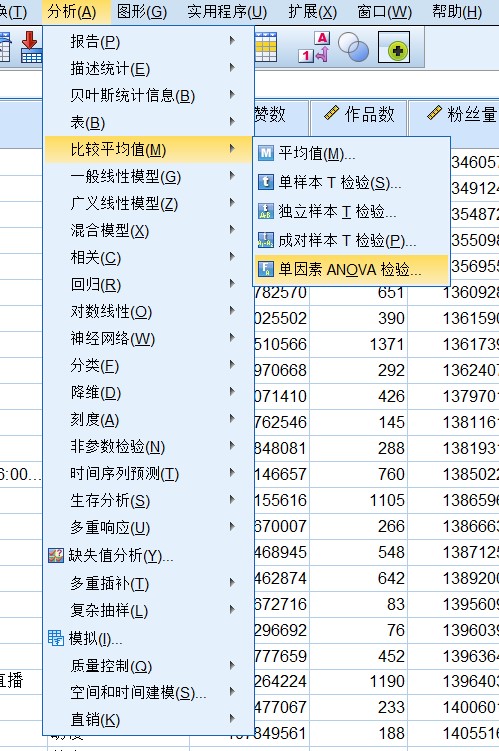Select cell with value 1371

pos(359,344)
